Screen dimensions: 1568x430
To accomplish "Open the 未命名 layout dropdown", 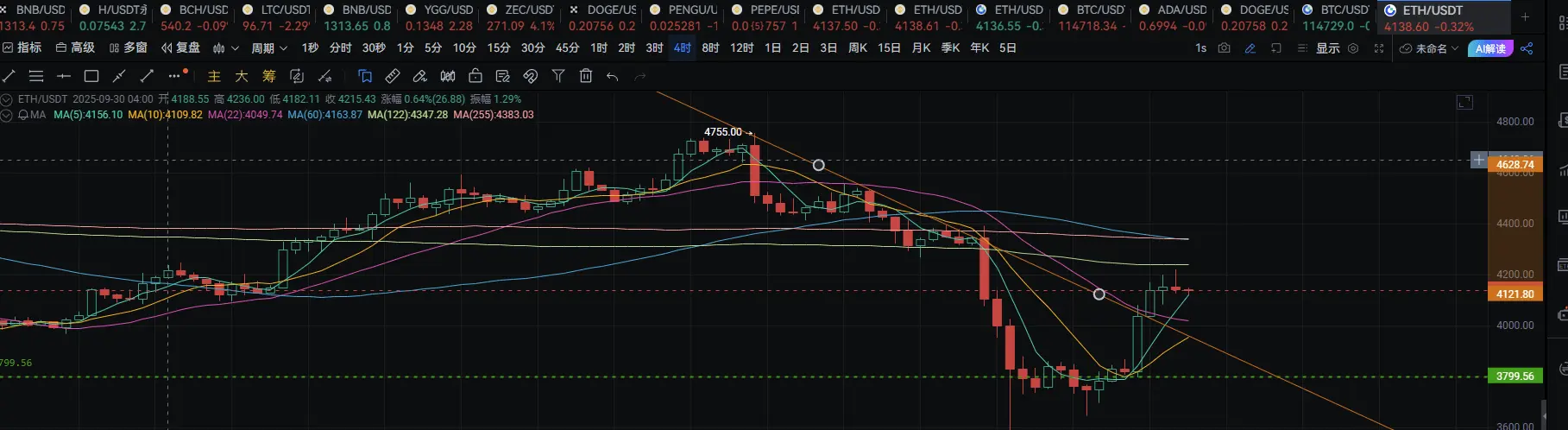I will 1429,48.
